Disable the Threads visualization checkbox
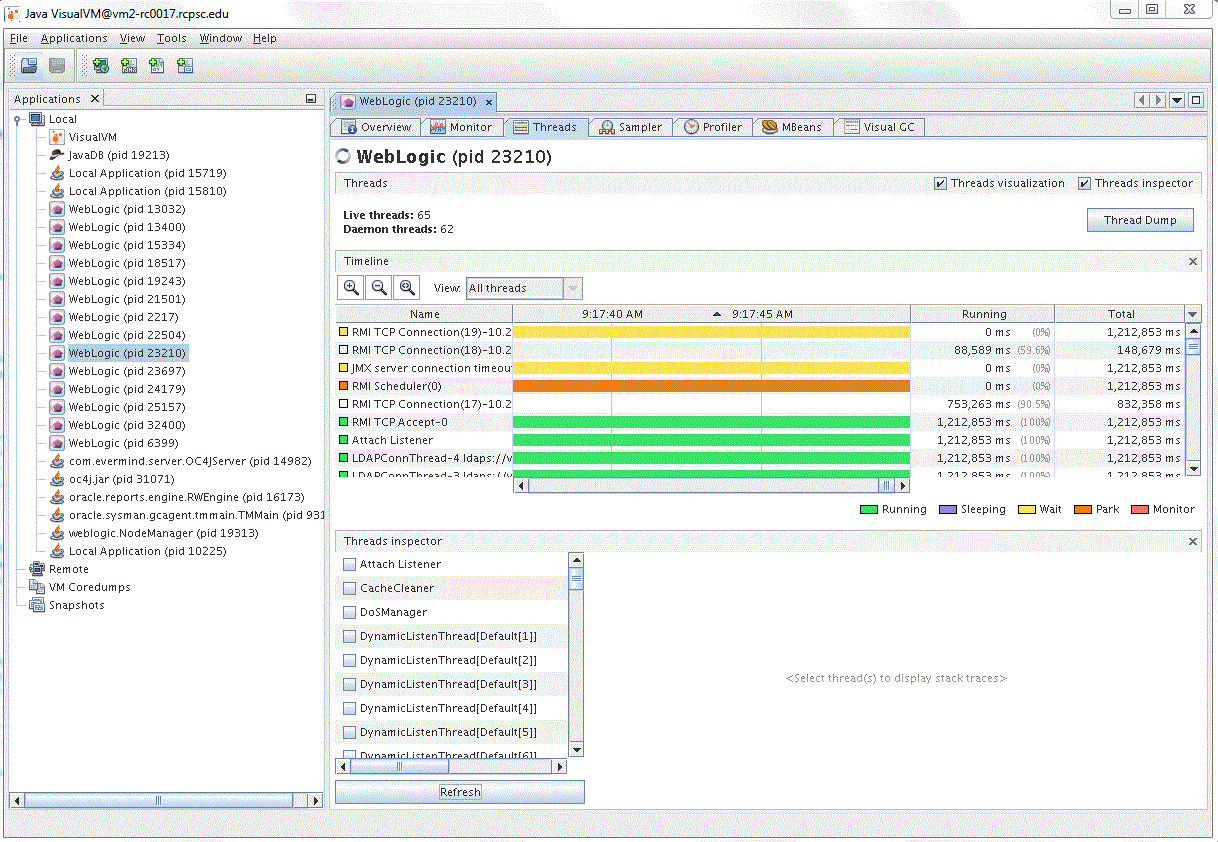The image size is (1218, 842). 939,183
